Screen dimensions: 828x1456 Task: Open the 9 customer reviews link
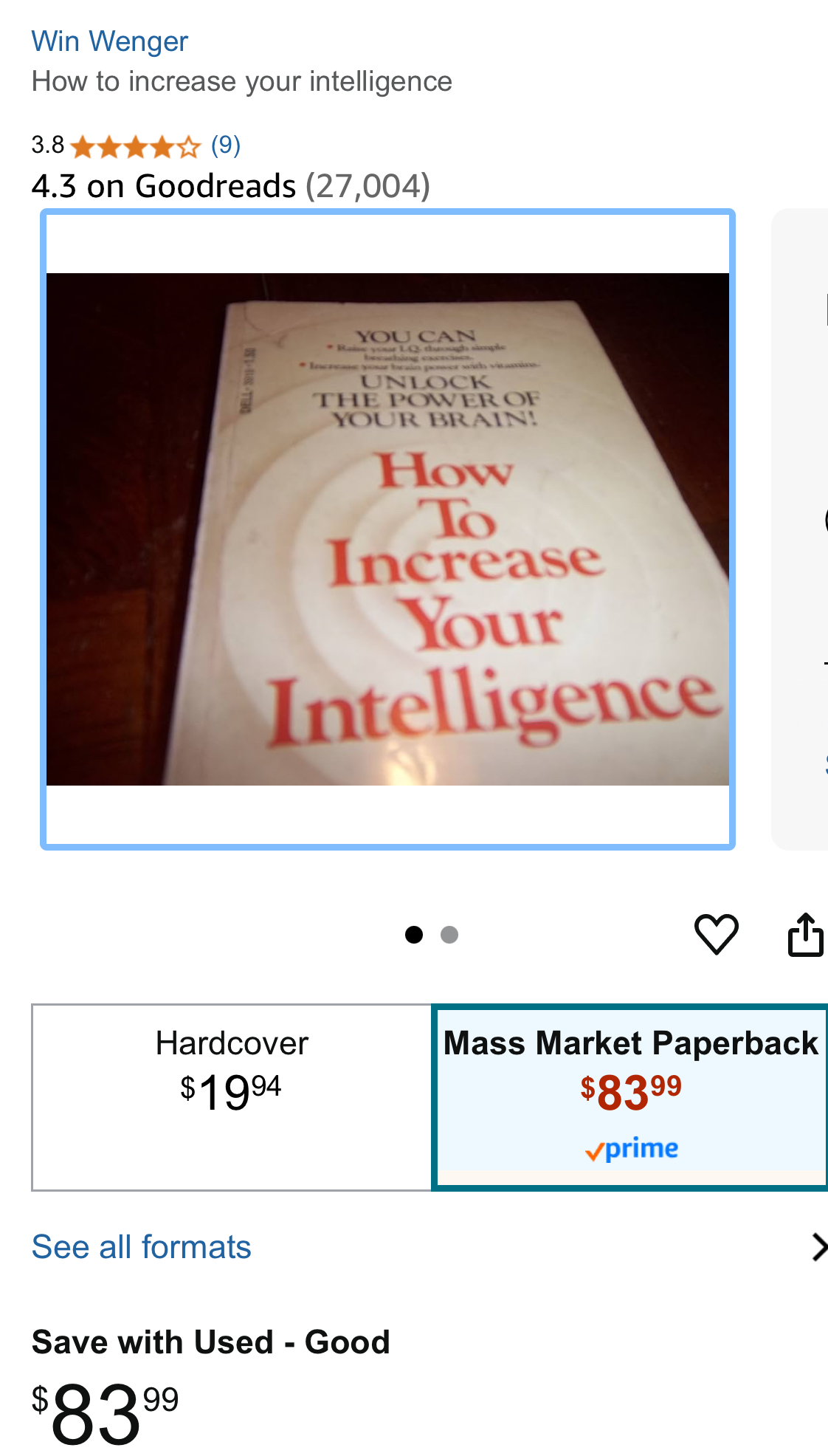[x=226, y=145]
